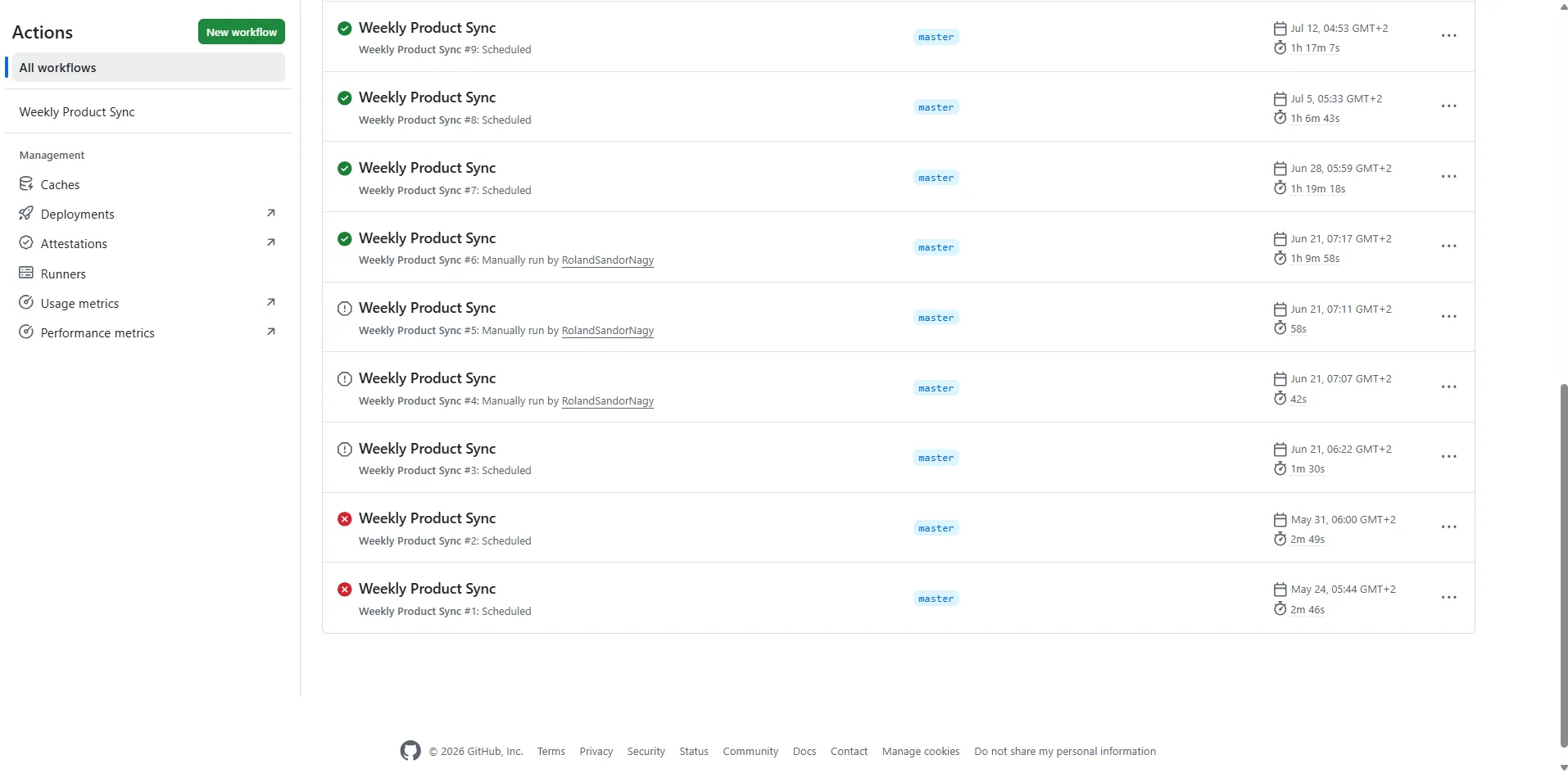
Task: Click the success status icon of run #9
Action: 345,28
